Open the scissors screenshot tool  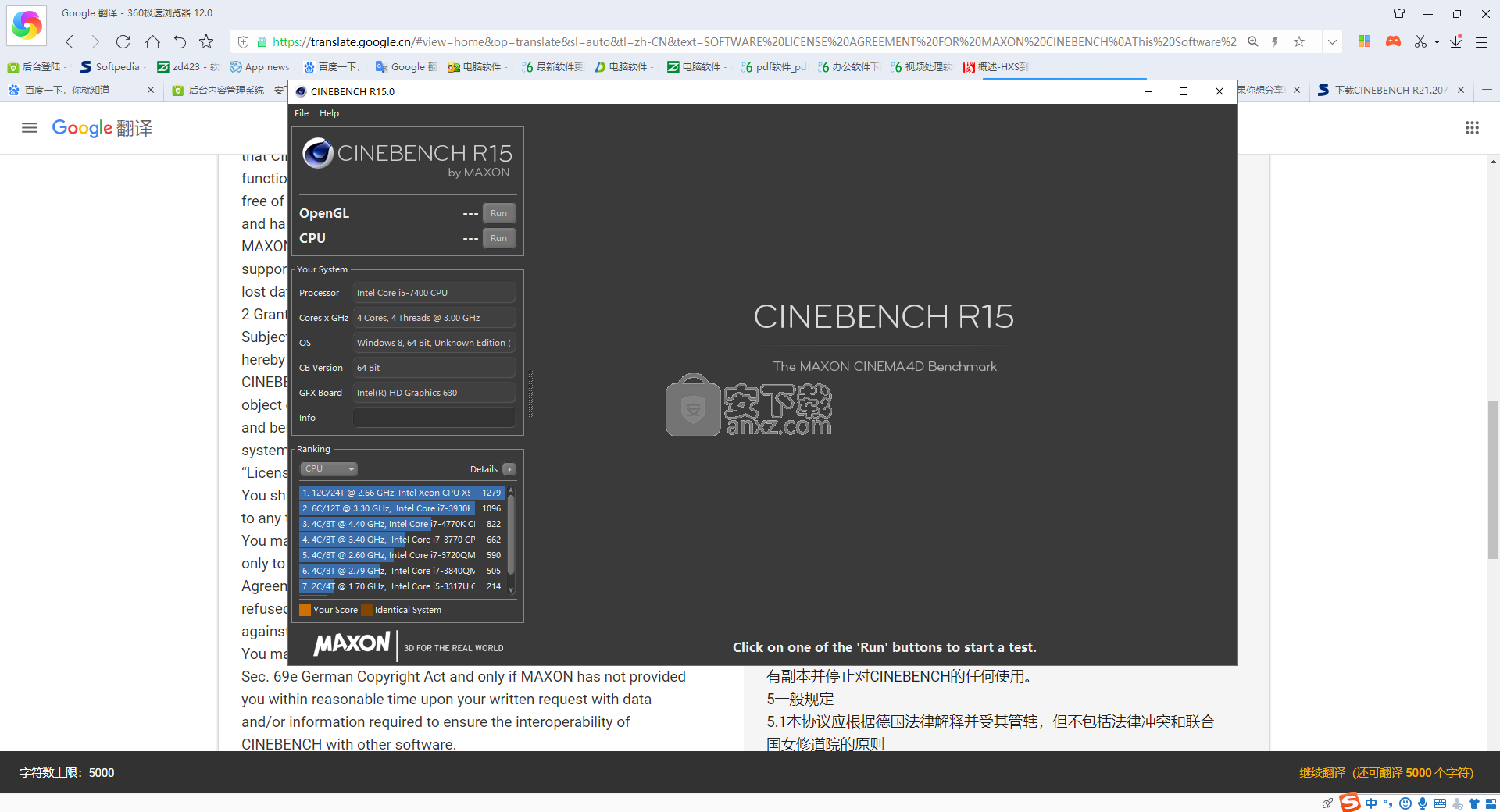point(1420,41)
